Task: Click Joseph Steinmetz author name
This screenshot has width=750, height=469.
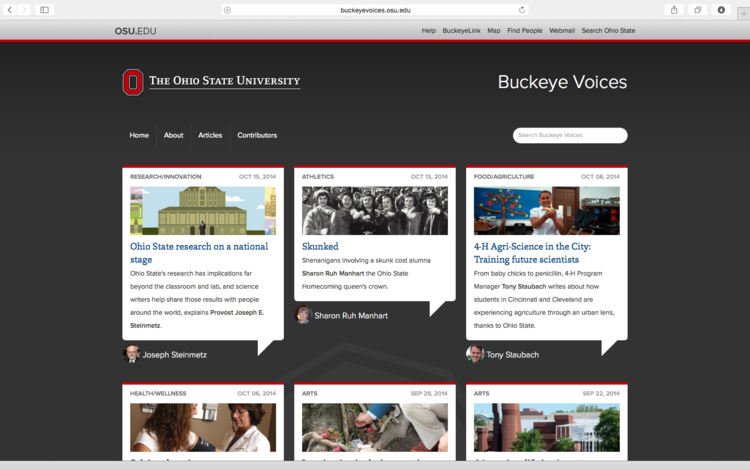Action: tap(175, 355)
